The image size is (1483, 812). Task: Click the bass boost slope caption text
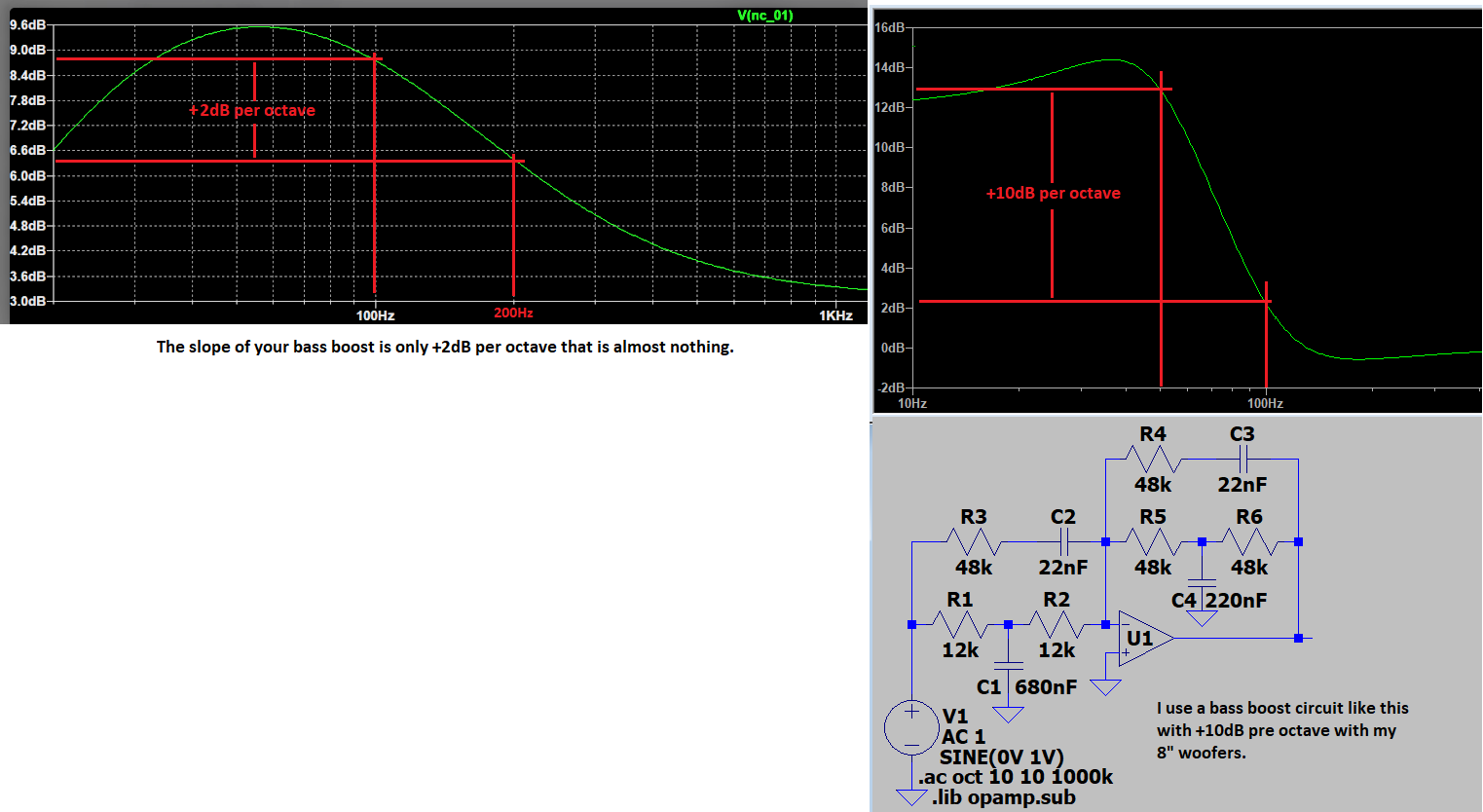[445, 347]
